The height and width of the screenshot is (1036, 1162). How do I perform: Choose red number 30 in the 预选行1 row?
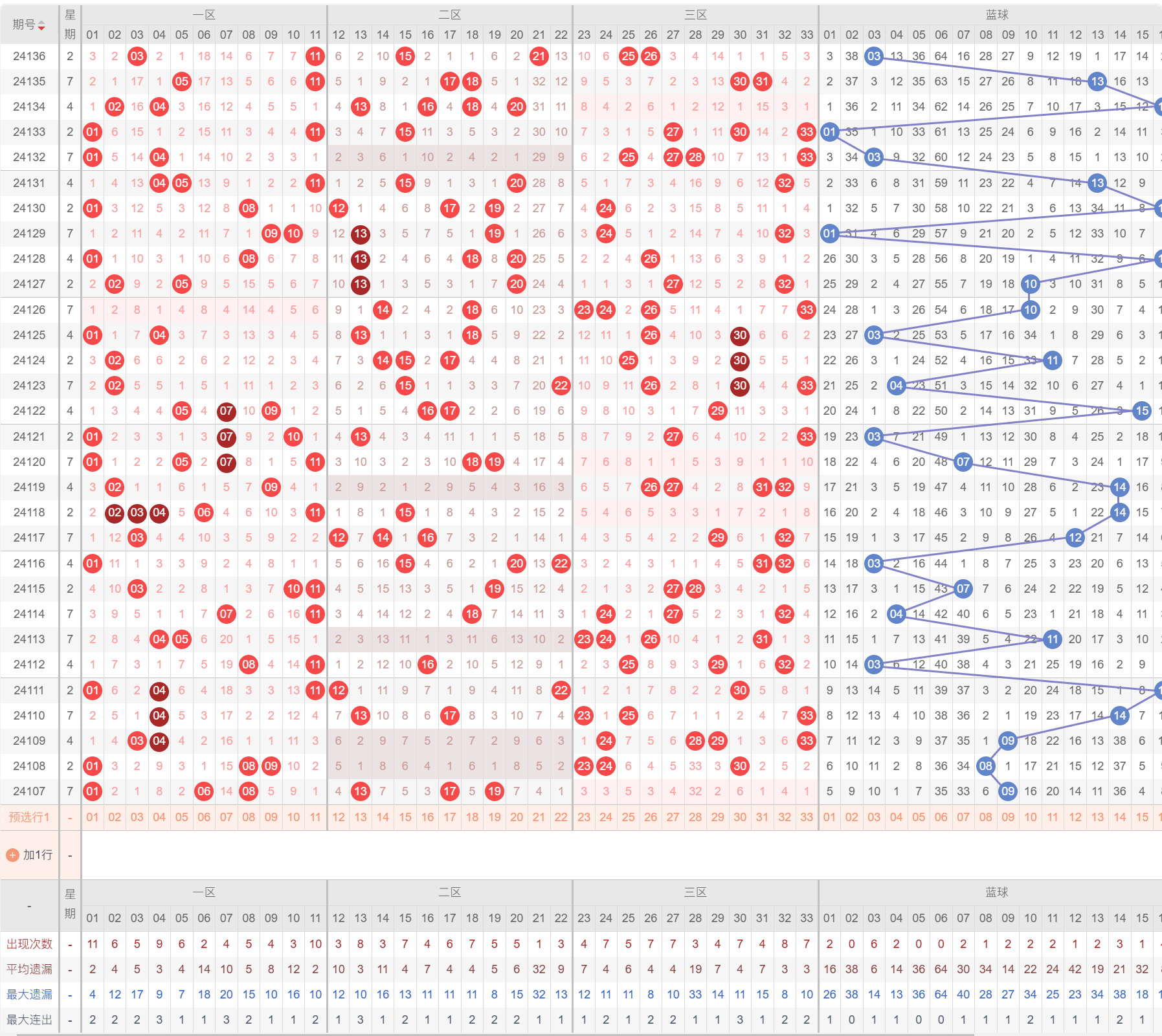coord(740,817)
